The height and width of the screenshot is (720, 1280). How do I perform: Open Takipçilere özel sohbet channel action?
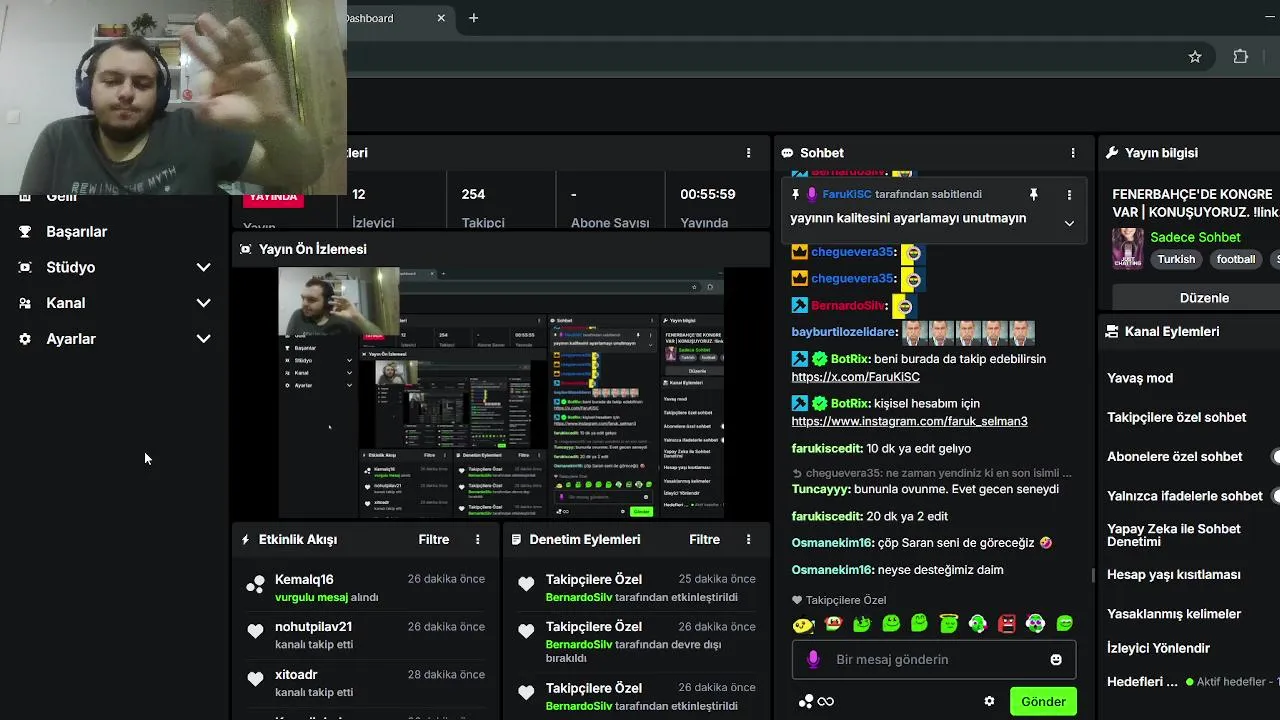click(x=1176, y=417)
